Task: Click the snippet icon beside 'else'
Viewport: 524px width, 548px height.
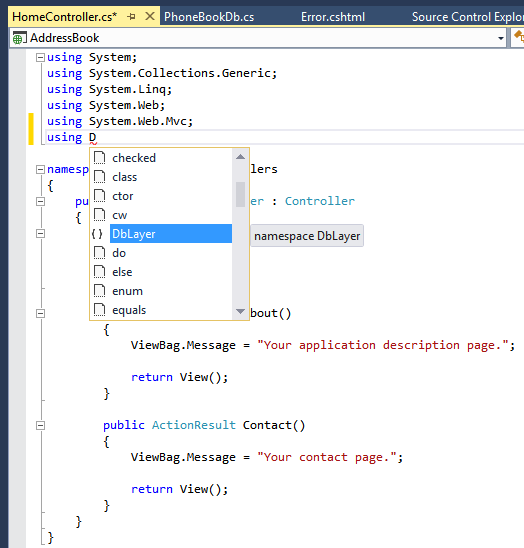Action: click(99, 272)
